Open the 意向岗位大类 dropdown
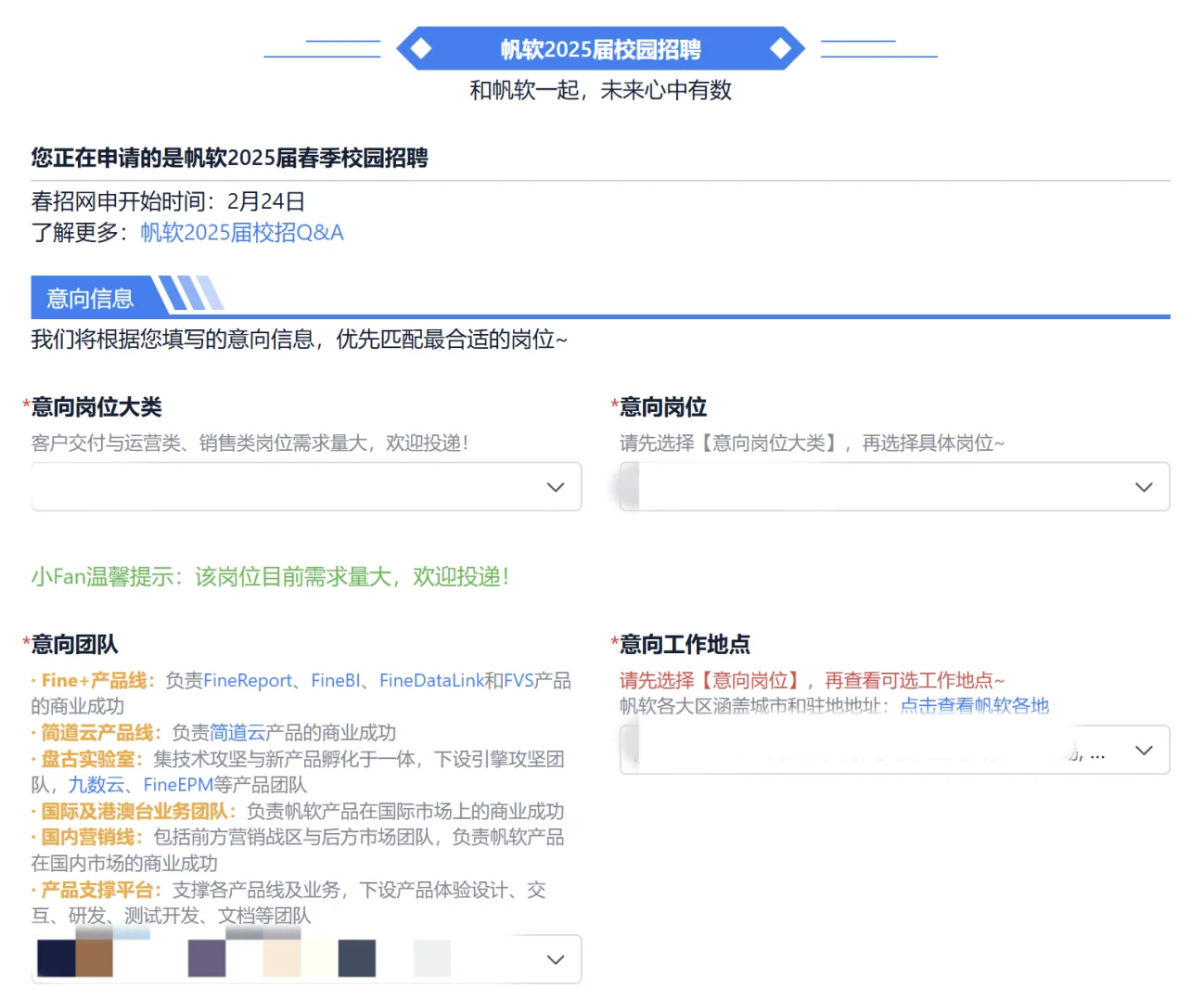Viewport: 1204px width, 1002px height. 306,487
